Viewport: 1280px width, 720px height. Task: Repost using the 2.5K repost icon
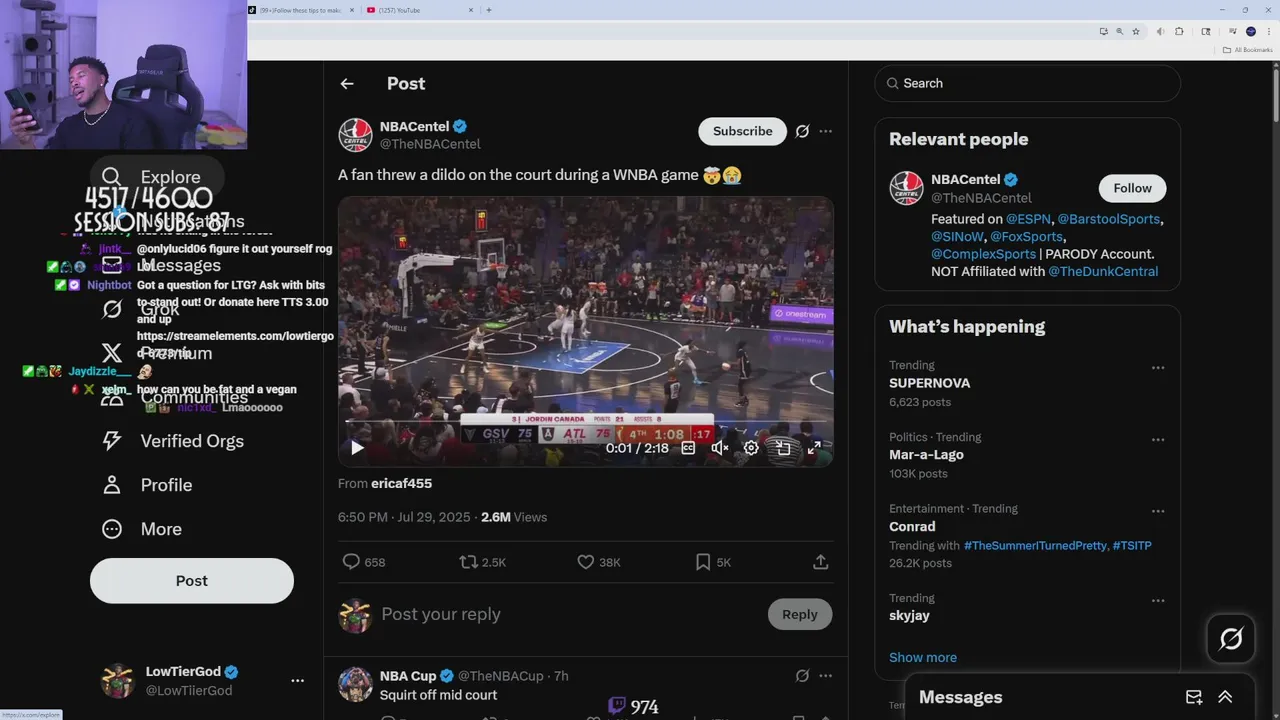pos(482,562)
